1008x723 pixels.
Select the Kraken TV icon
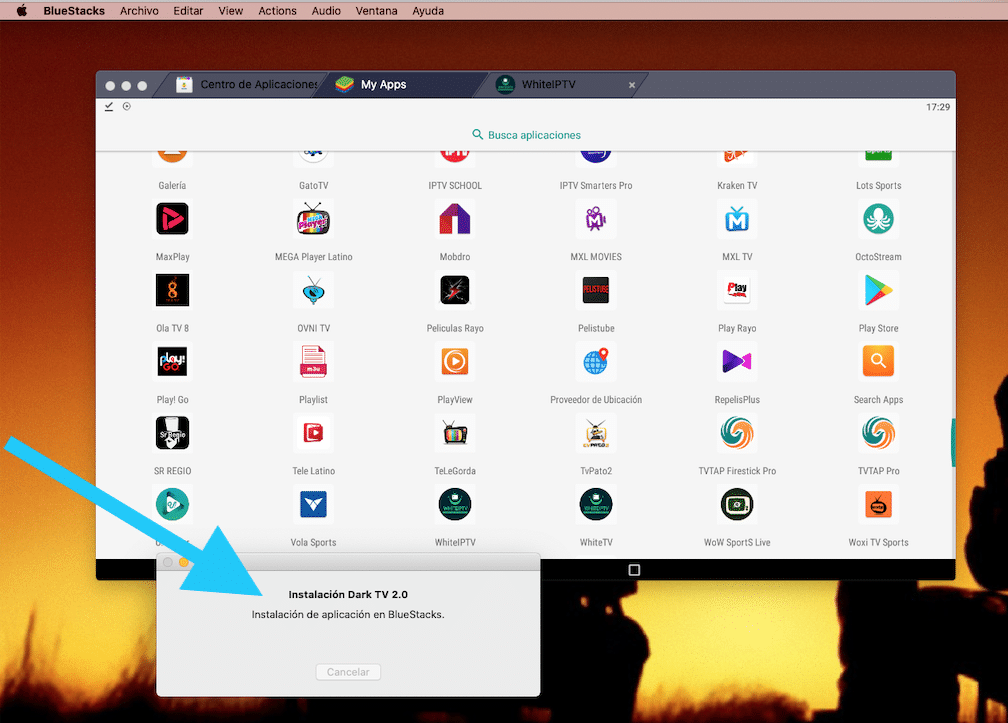(737, 155)
